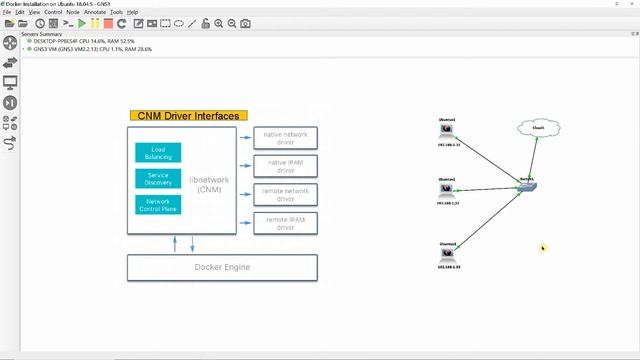
Task: Start all nodes with green play icon
Action: pos(82,24)
